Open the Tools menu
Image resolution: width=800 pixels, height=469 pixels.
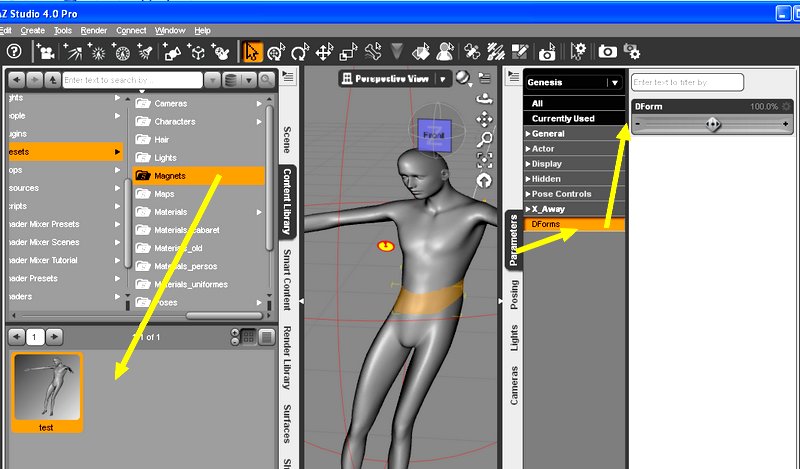pos(63,31)
